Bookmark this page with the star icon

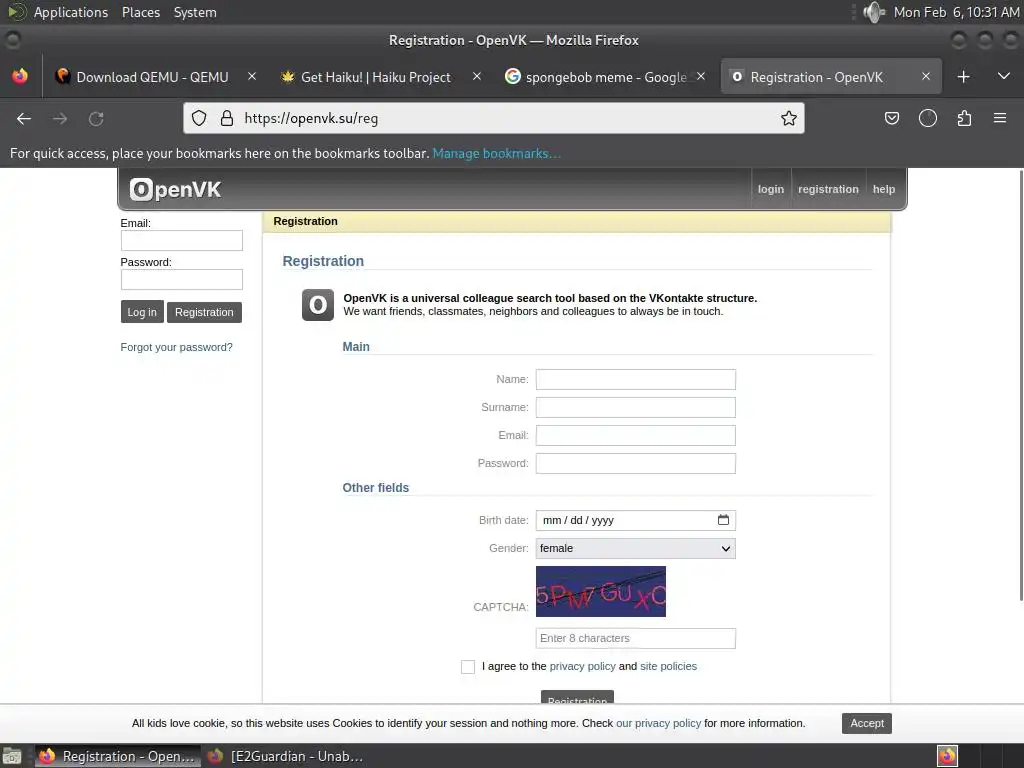788,118
